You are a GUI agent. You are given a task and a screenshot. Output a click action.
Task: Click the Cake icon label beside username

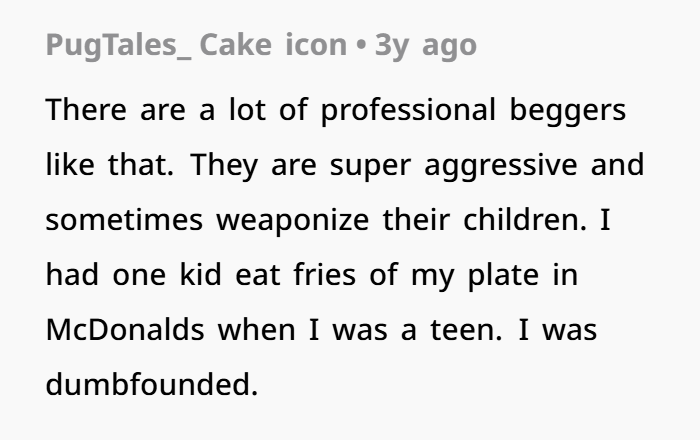tap(273, 45)
